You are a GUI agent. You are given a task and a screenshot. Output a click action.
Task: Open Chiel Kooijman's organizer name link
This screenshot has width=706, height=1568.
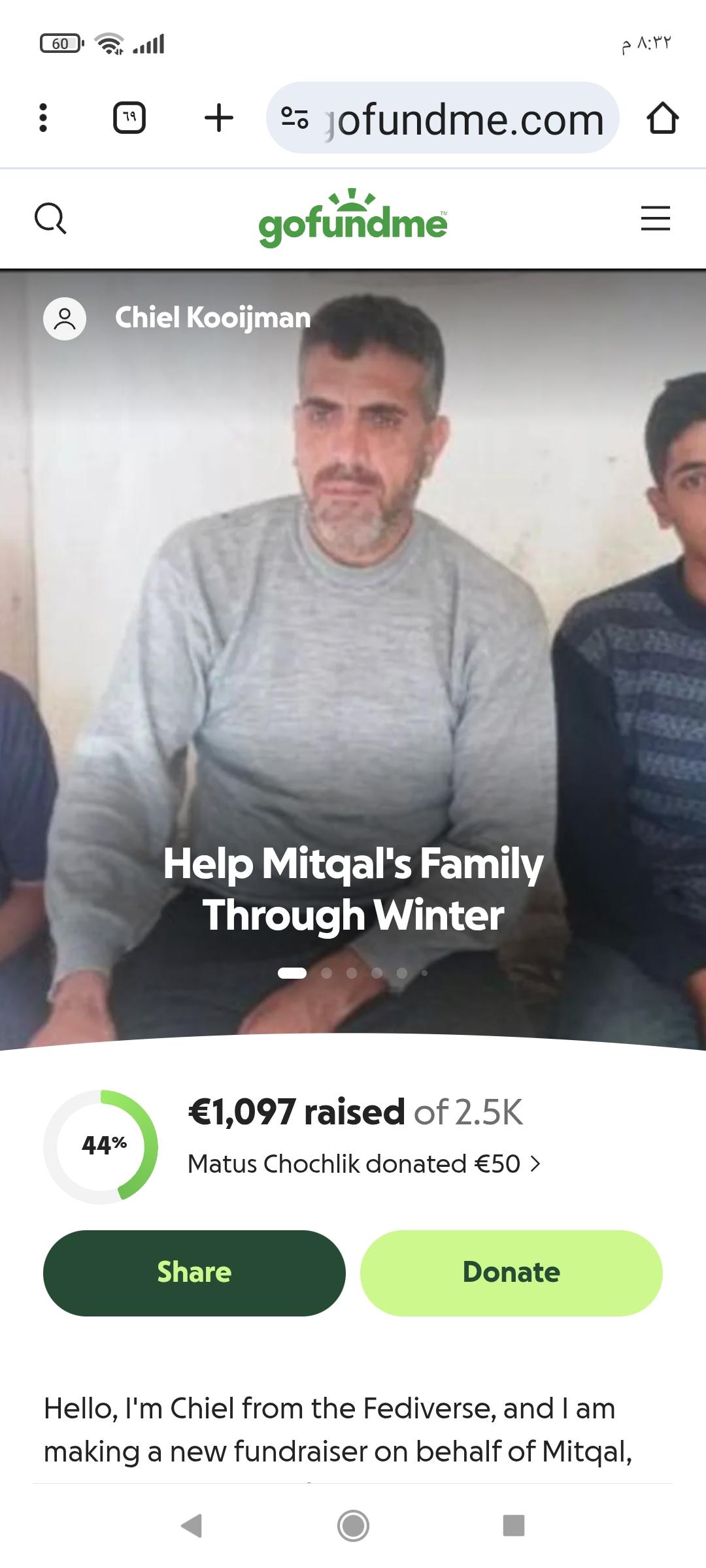pos(212,318)
